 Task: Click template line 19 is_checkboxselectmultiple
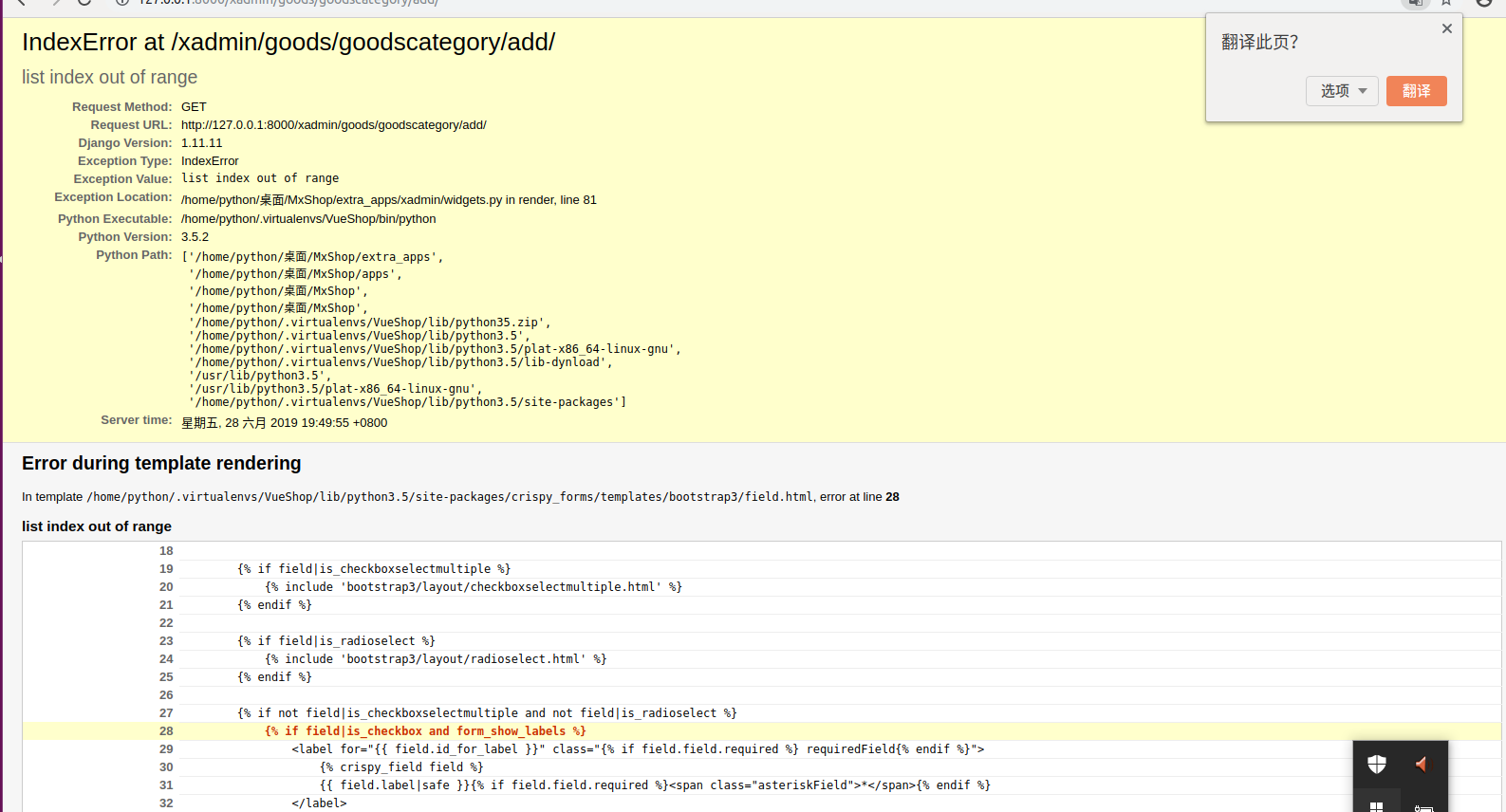point(374,569)
